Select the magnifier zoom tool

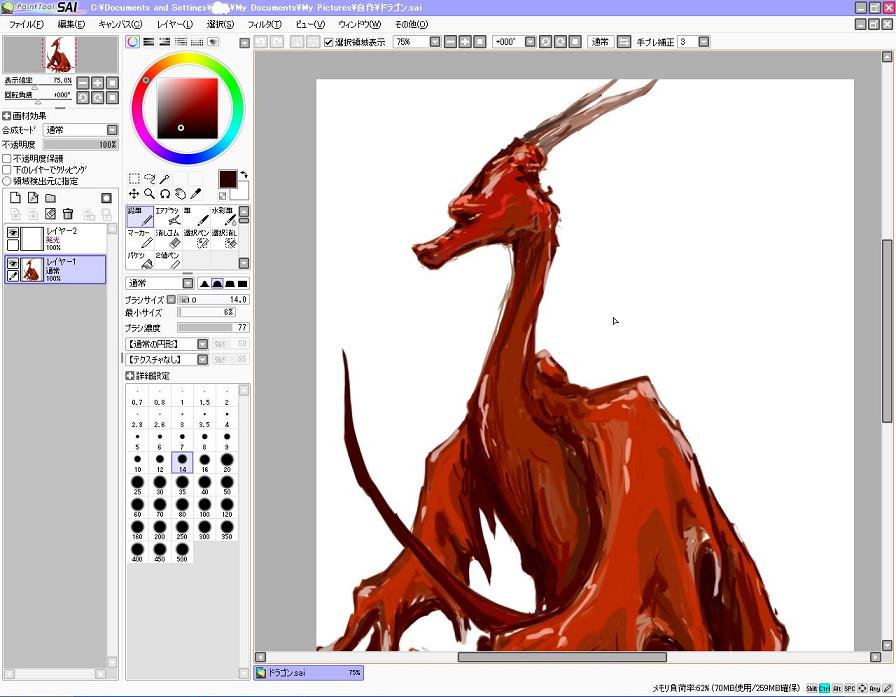149,194
